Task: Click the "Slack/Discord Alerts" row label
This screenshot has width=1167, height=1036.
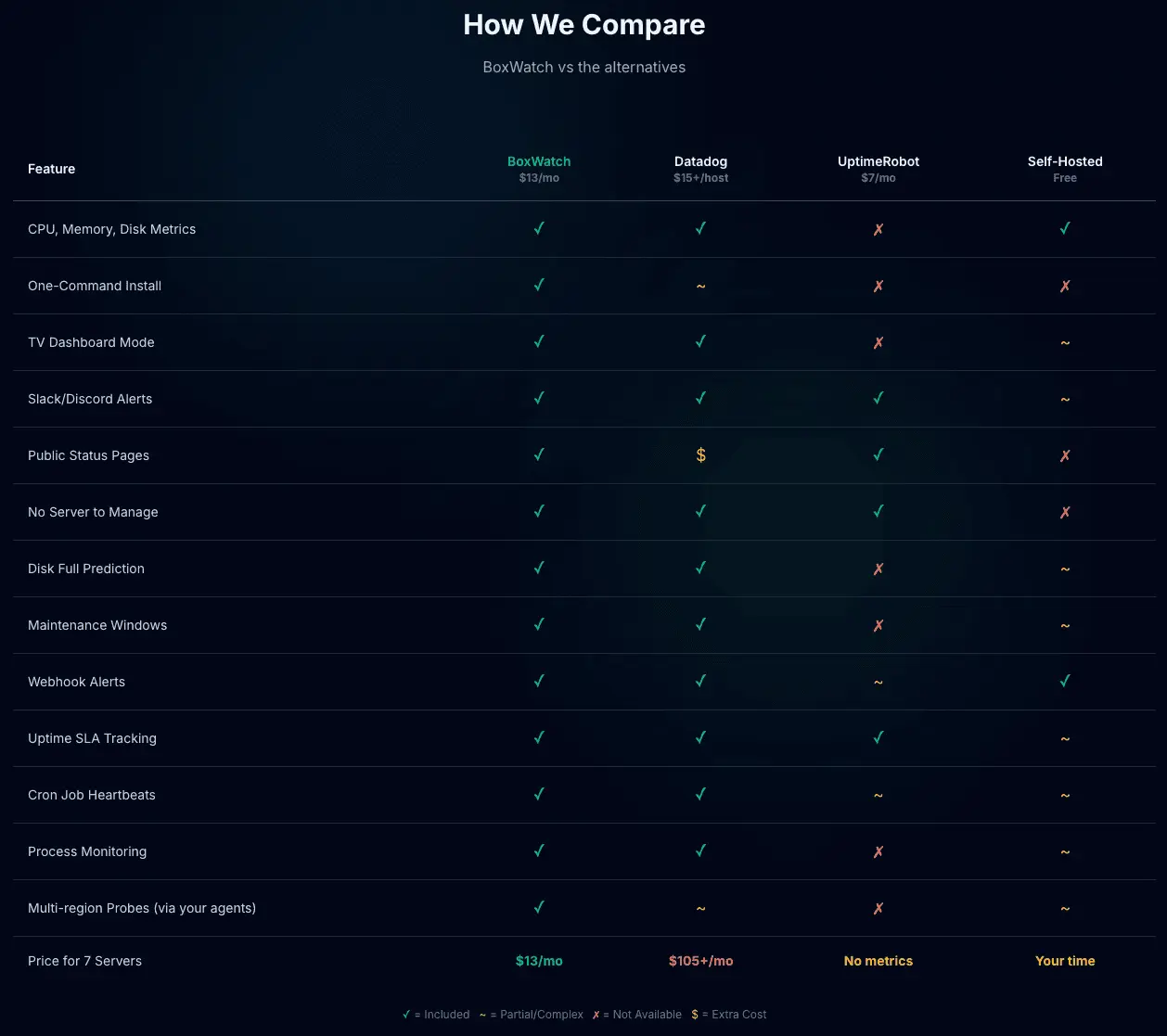Action: click(90, 399)
